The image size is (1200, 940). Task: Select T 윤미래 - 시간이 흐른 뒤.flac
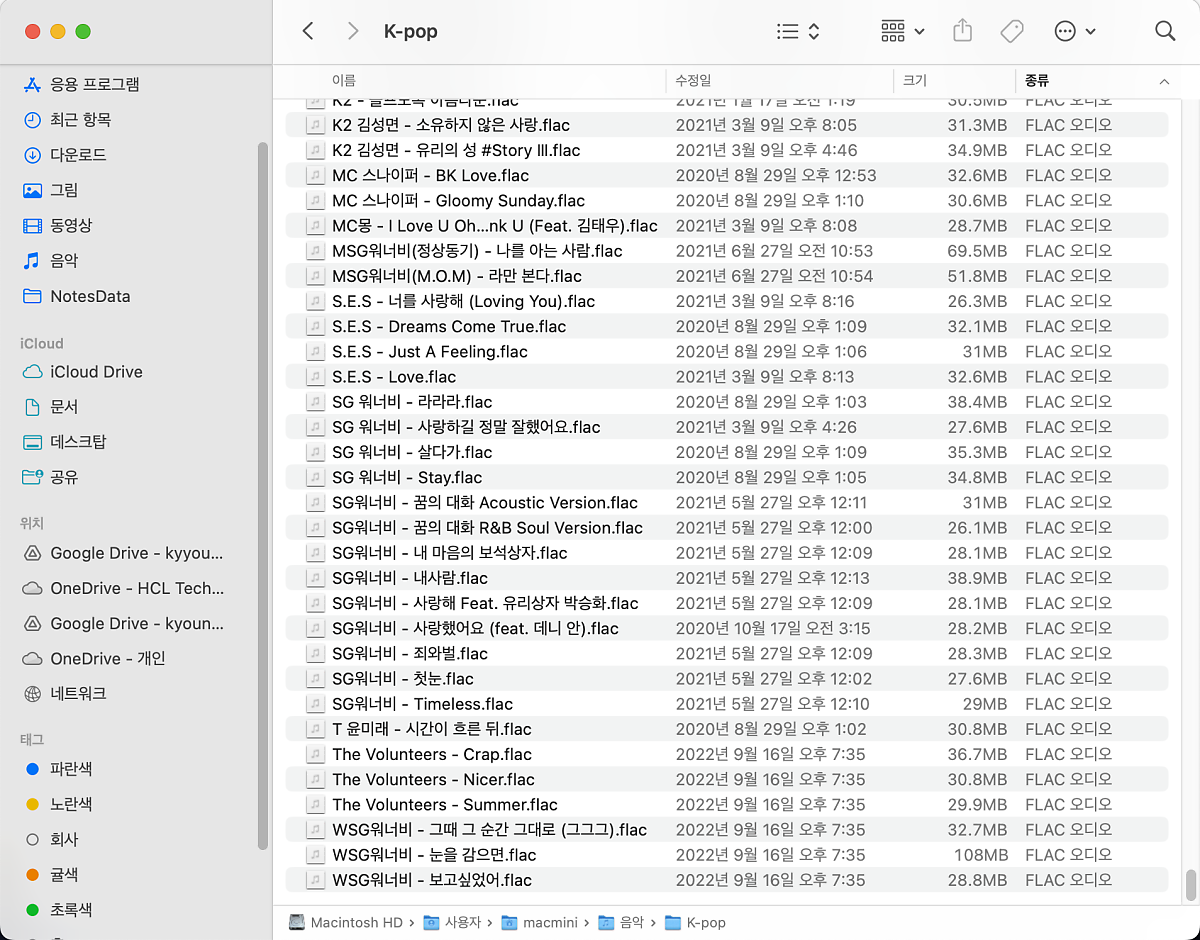(x=726, y=729)
